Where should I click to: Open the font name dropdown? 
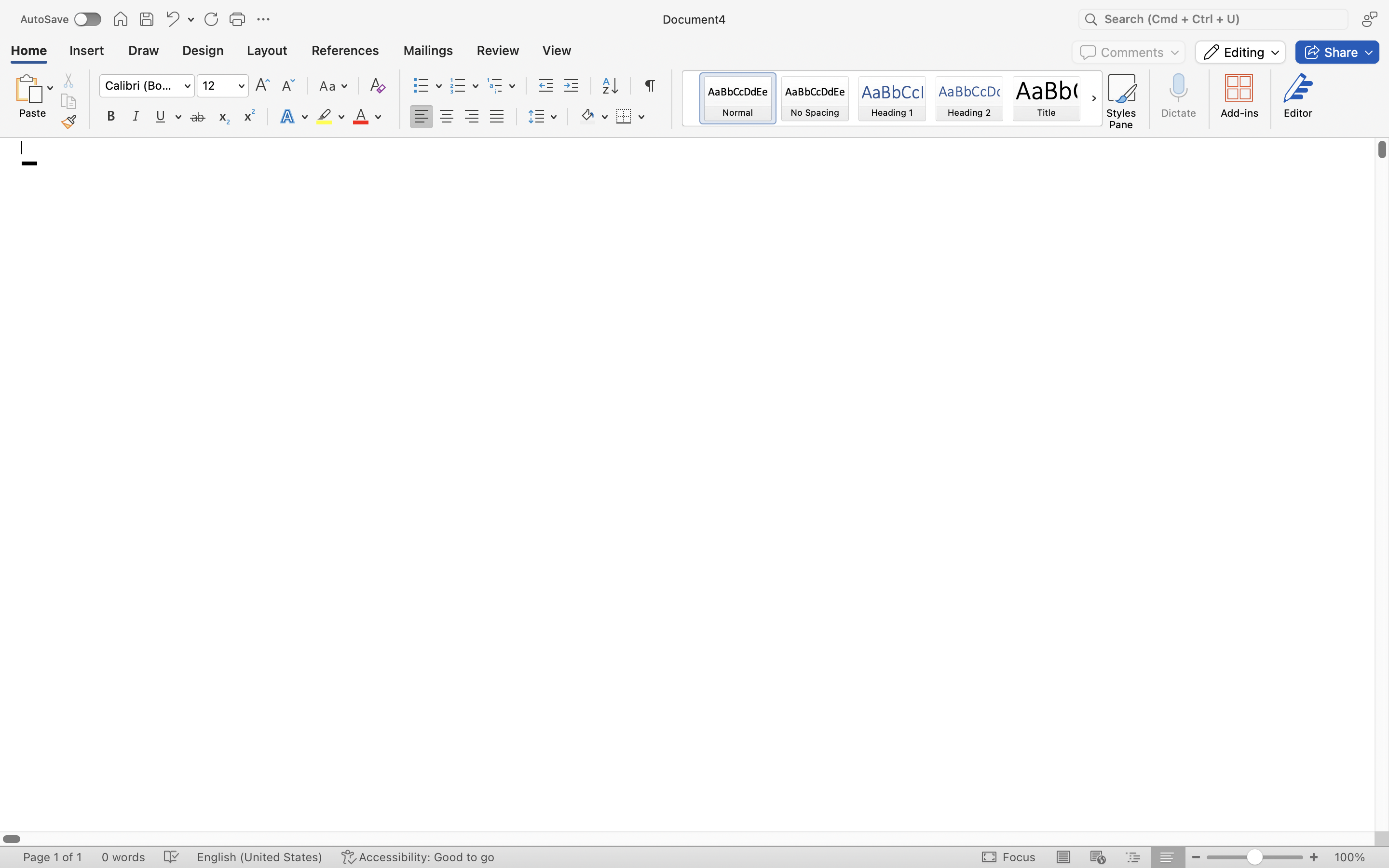coord(187,86)
